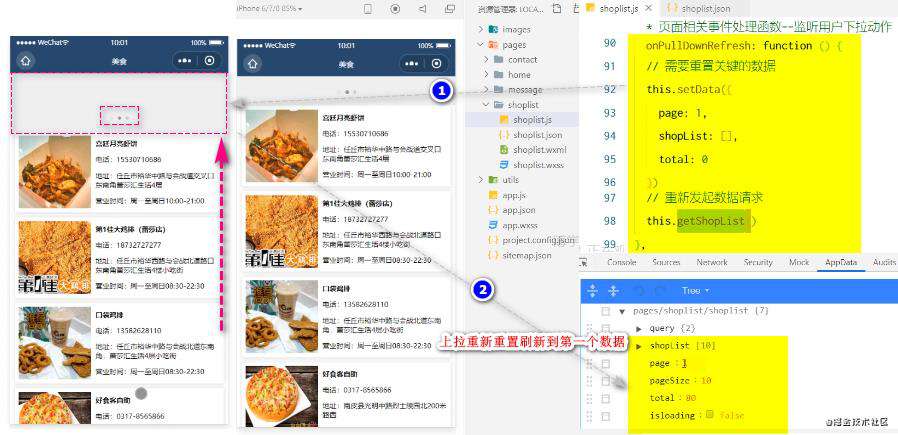Open project.config.json in the file tree

click(x=538, y=240)
